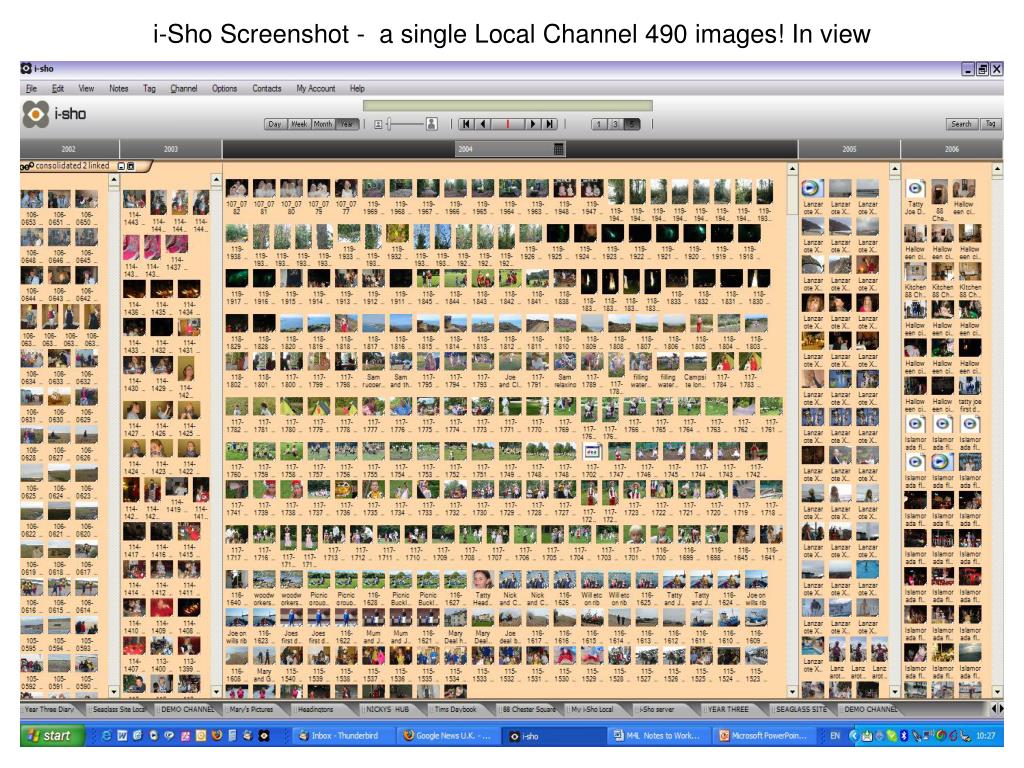Click the Bluetooth icon in system tray
Screen dimensions: 1024x768
click(x=904, y=736)
